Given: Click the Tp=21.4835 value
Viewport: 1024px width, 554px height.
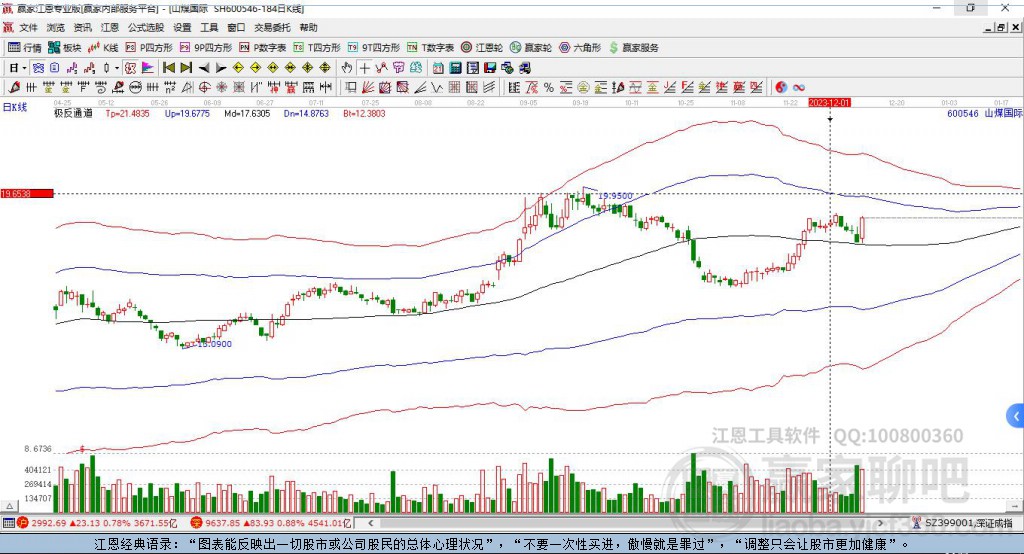Looking at the screenshot, I should (x=127, y=113).
